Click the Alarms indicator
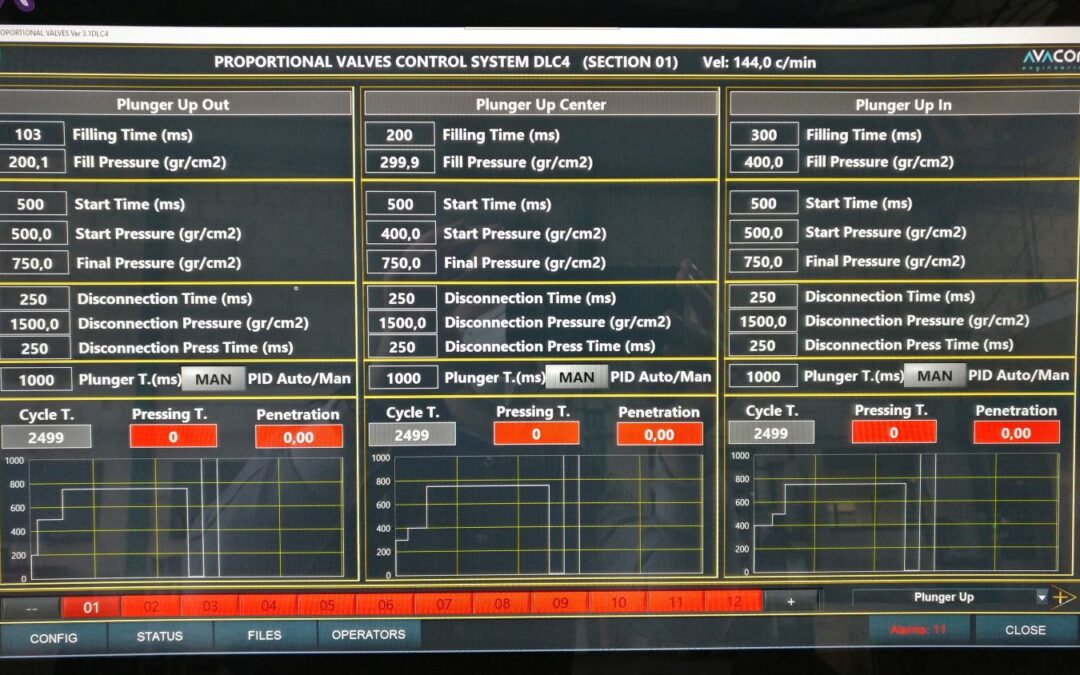Screen dimensions: 1080x675 click(x=919, y=630)
